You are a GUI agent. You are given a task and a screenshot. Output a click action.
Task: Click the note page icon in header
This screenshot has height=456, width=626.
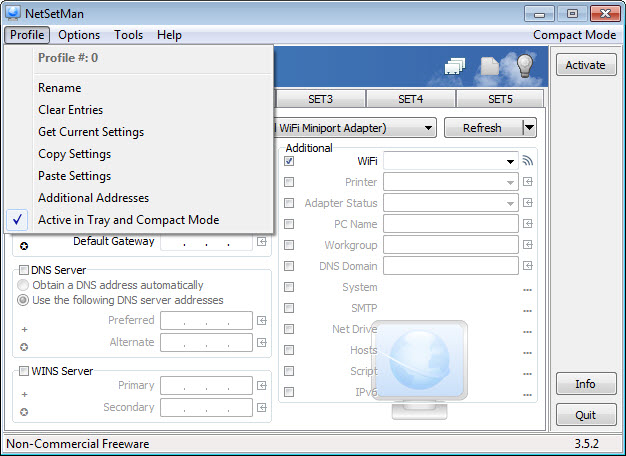pos(490,66)
